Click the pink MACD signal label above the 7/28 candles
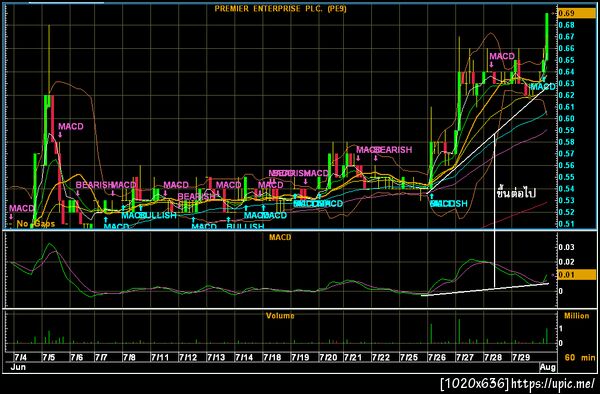 click(502, 56)
